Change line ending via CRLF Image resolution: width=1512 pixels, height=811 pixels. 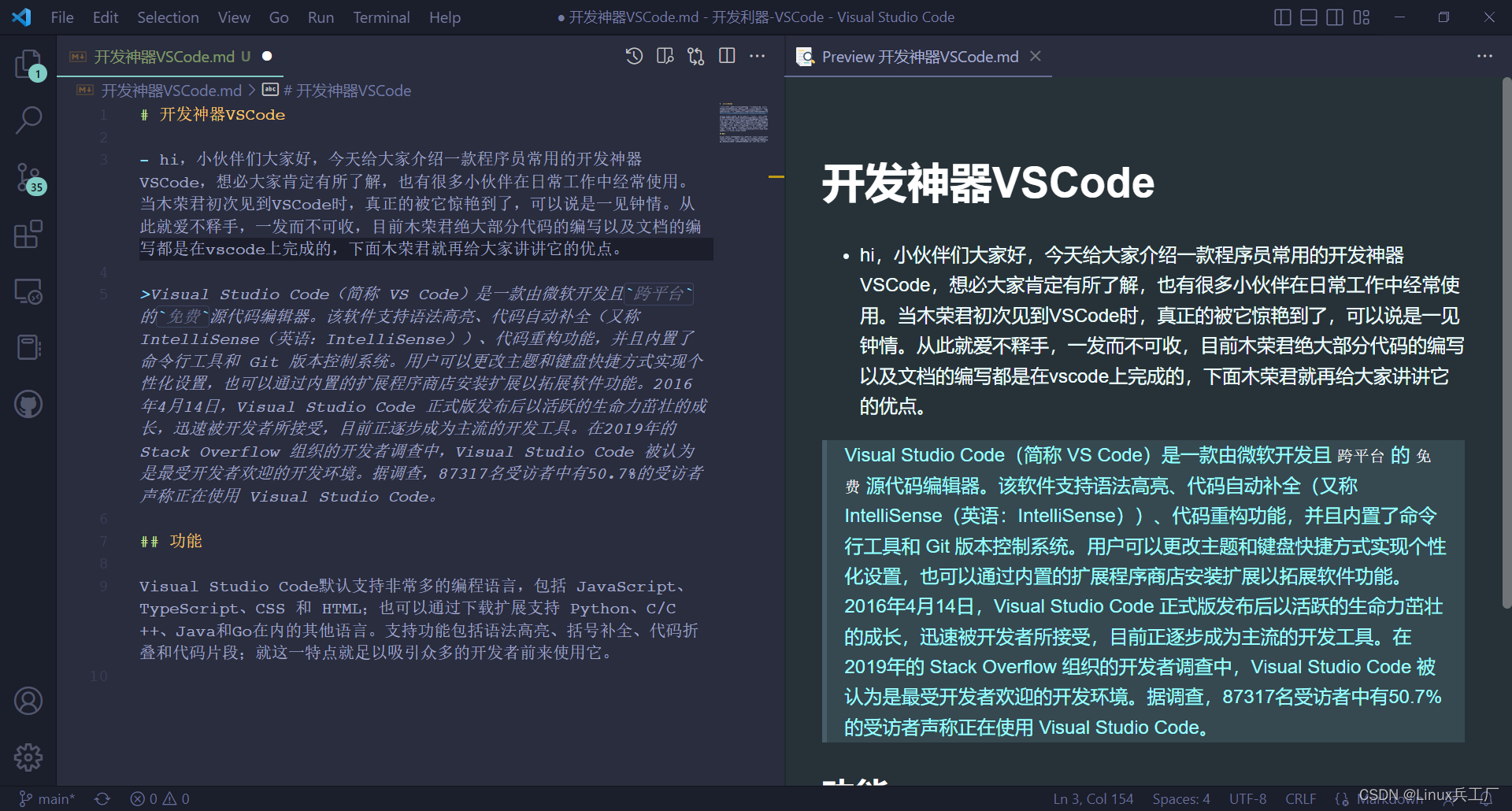pyautogui.click(x=1301, y=798)
